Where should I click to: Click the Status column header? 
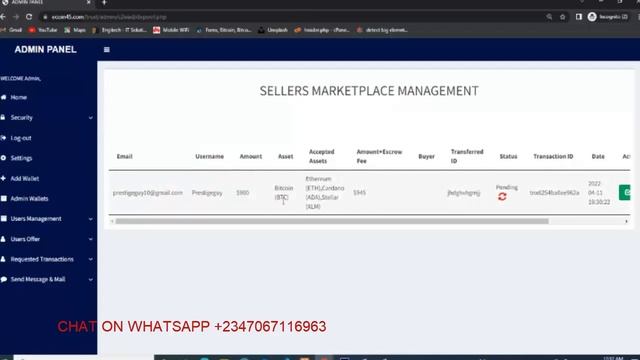click(508, 156)
